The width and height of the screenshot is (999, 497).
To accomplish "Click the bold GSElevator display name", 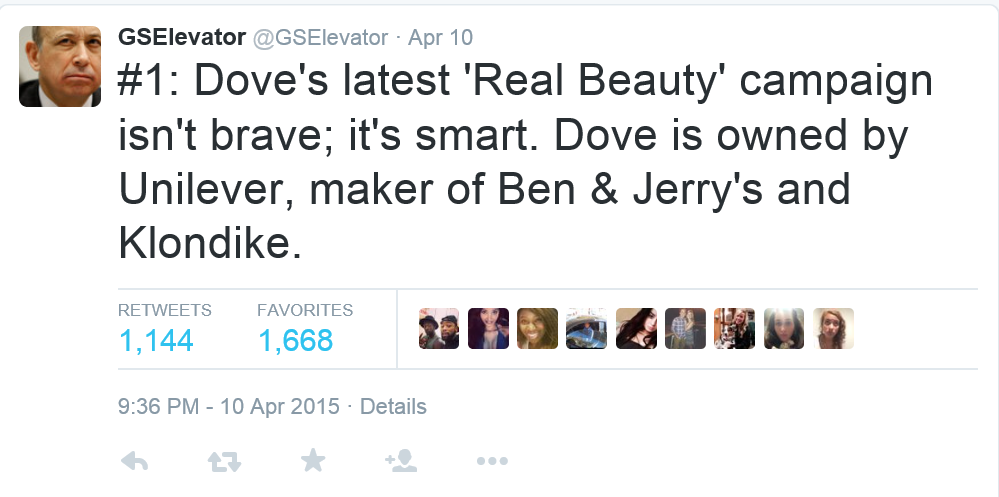I will click(x=182, y=38).
